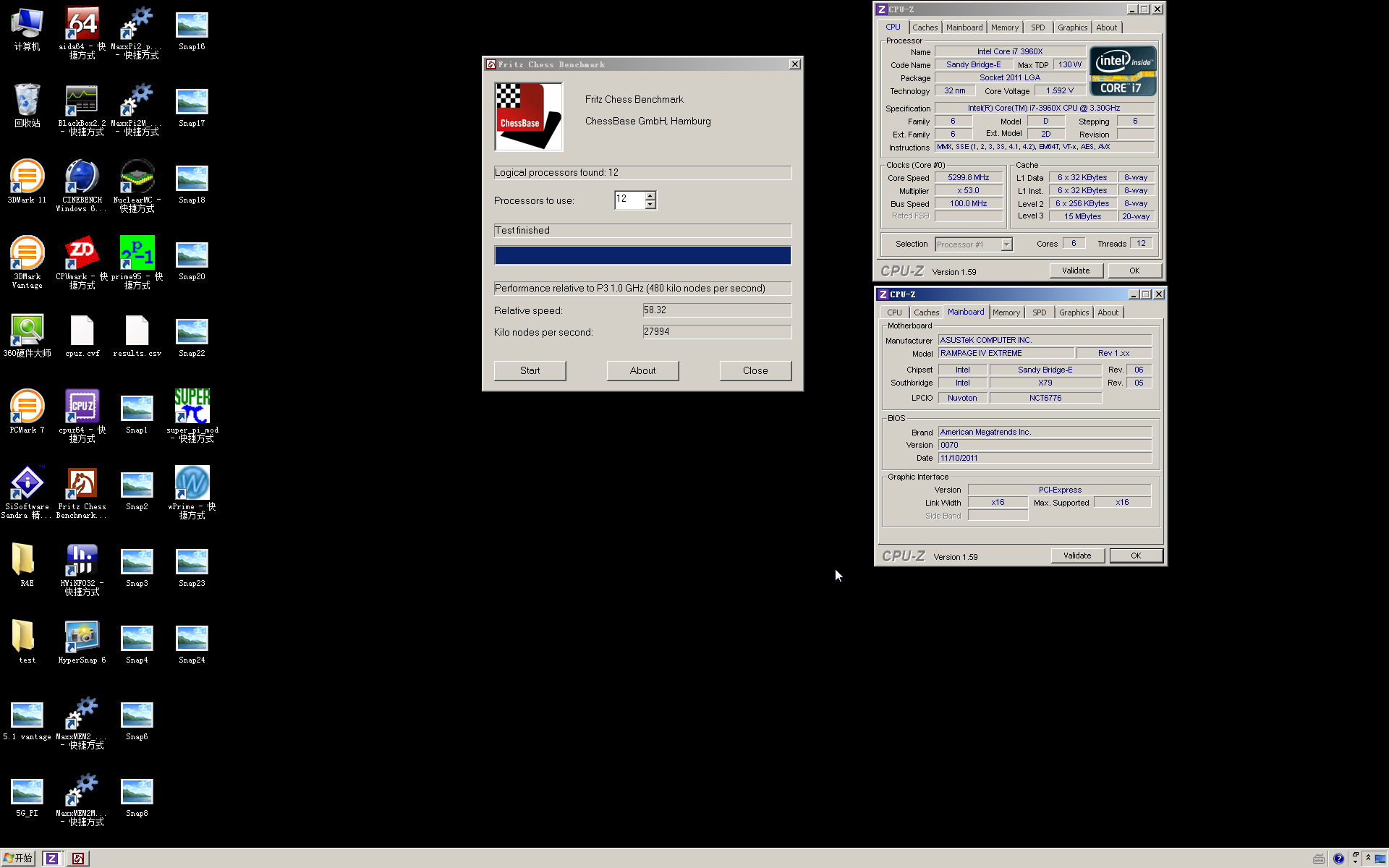Open the MaxxPi2 shortcut next to aida64
Viewport: 1389px width, 868px height.
[137, 33]
